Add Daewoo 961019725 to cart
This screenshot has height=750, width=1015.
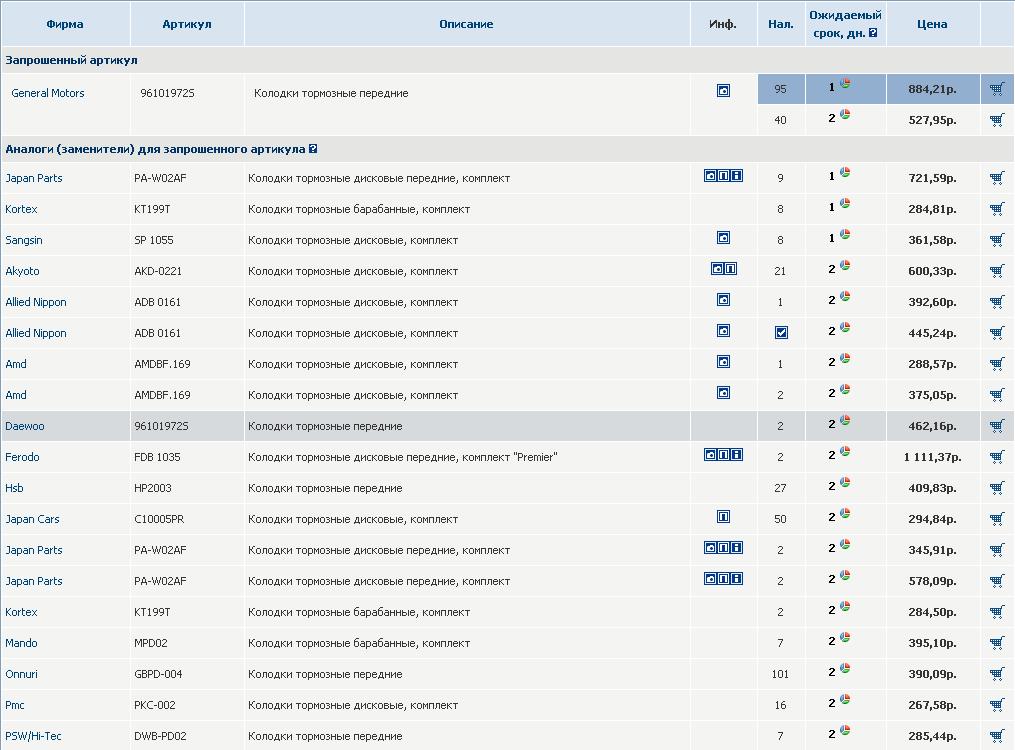[x=997, y=426]
